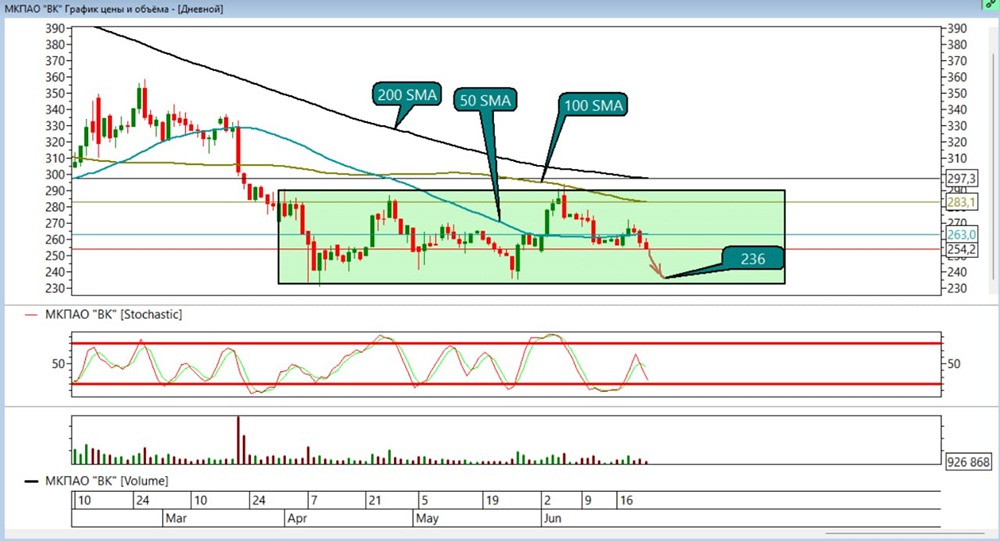The width and height of the screenshot is (1000, 541).
Task: Click the date label '19' on the time axis
Action: tap(492, 500)
